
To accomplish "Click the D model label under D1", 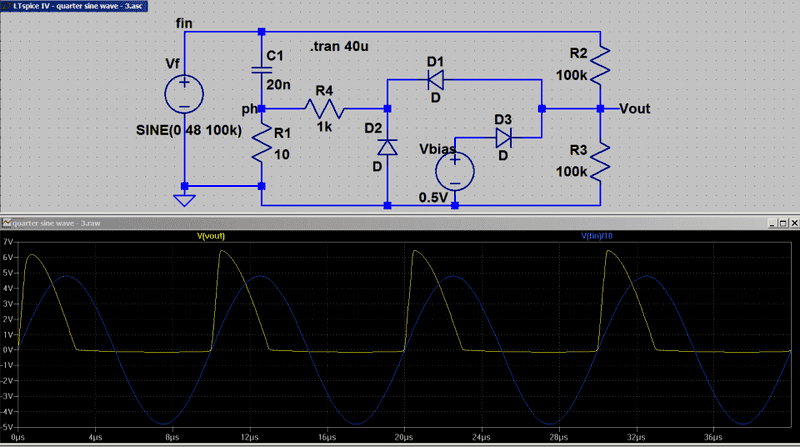I will pyautogui.click(x=435, y=97).
